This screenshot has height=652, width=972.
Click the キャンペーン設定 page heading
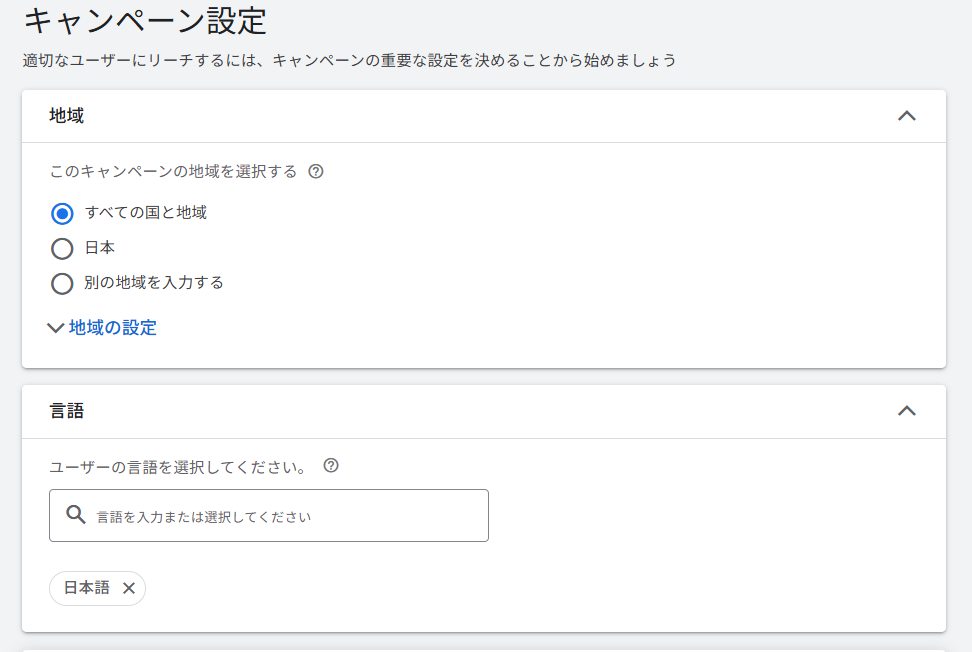click(145, 21)
